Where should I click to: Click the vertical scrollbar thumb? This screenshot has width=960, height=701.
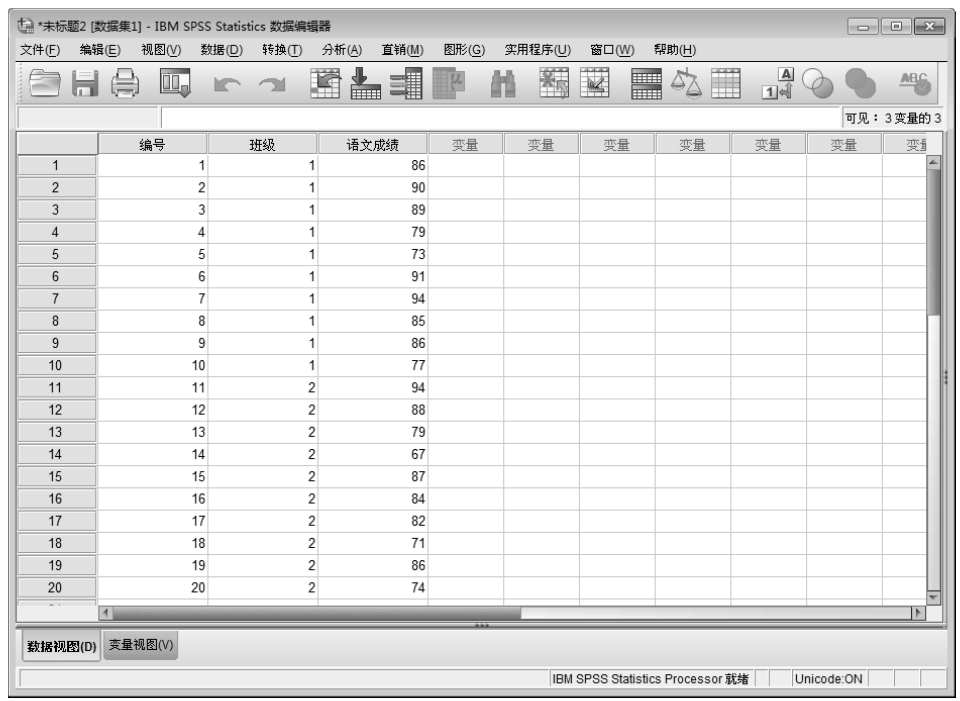coord(933,242)
